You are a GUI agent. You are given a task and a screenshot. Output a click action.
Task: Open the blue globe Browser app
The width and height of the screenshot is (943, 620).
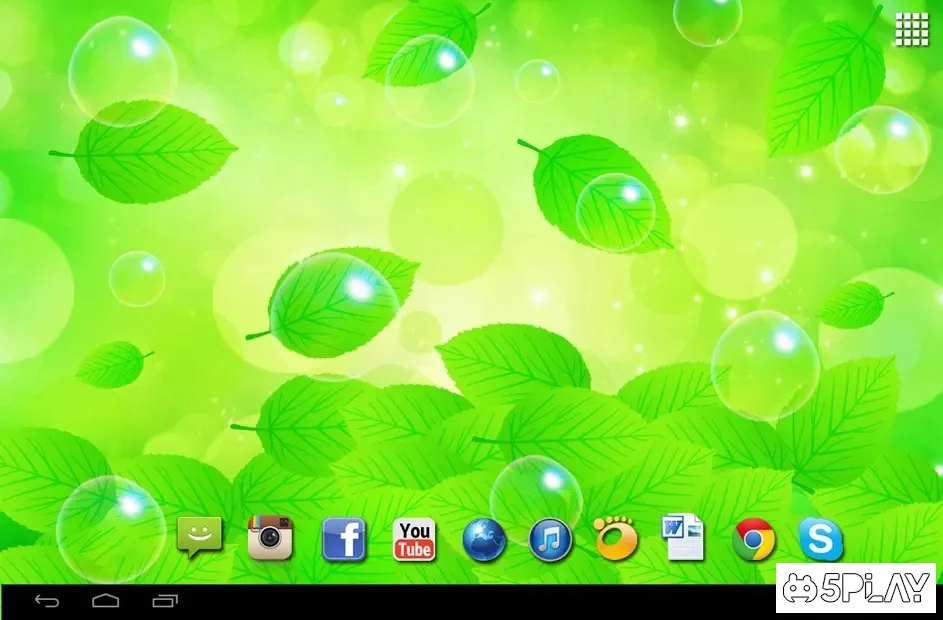[x=484, y=540]
